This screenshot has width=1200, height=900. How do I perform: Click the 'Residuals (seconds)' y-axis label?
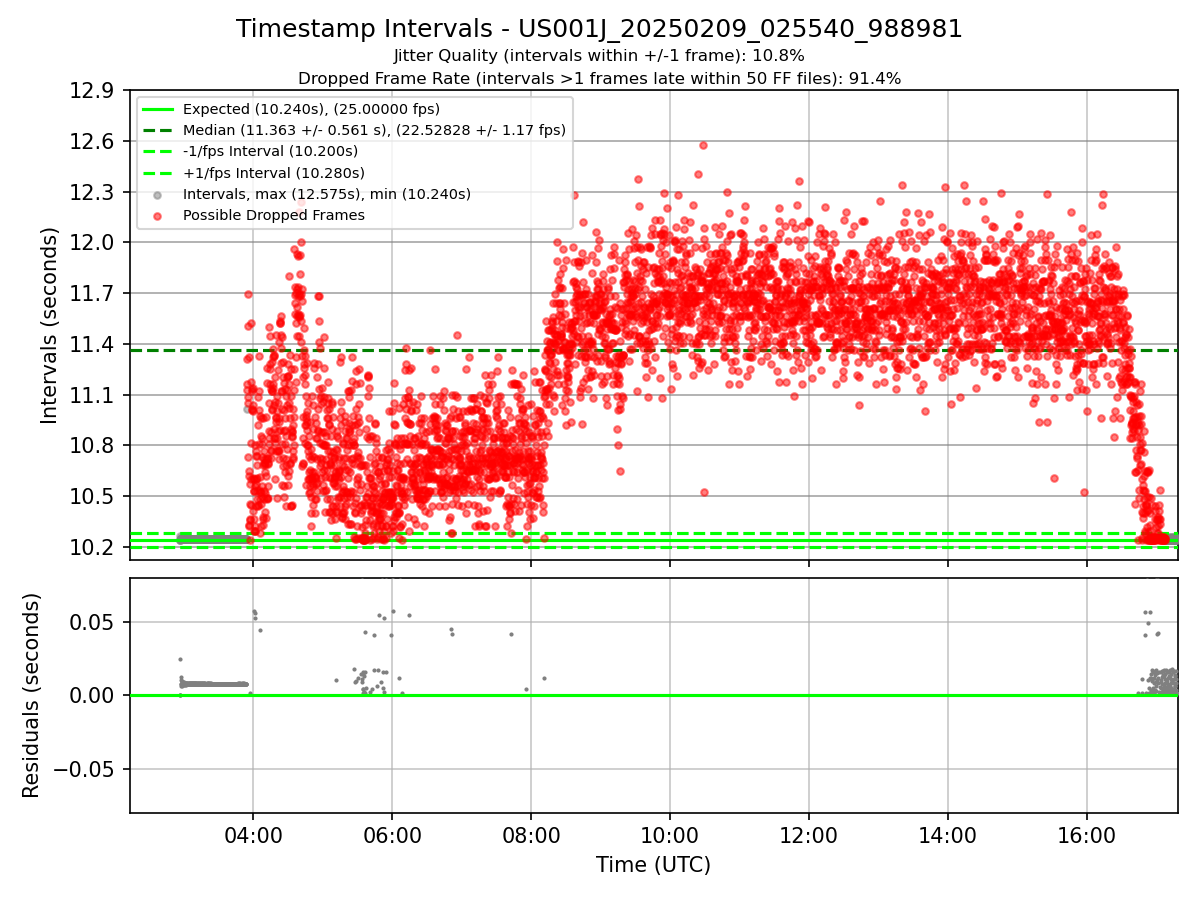(32, 695)
